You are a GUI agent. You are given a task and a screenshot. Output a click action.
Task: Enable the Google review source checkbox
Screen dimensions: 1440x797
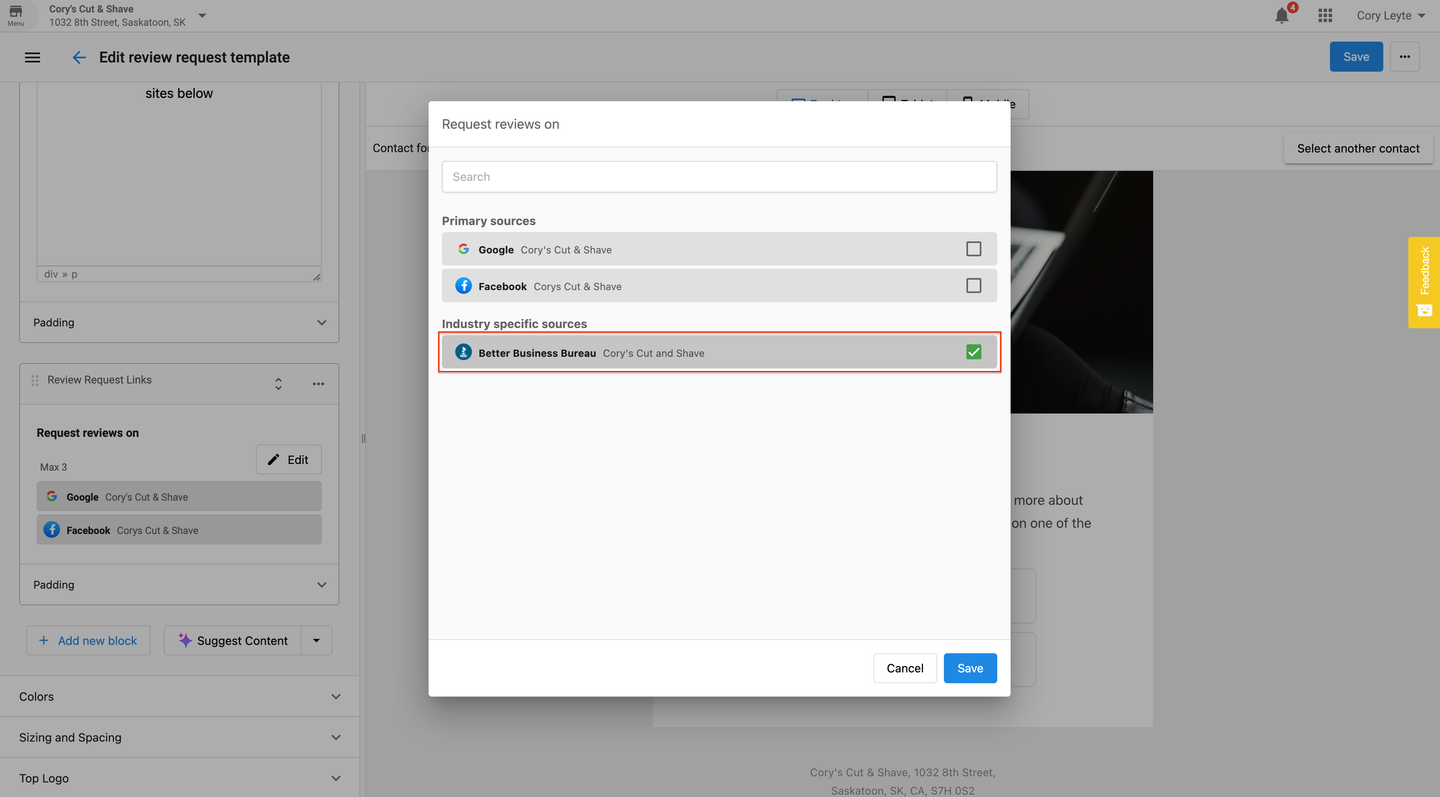973,249
